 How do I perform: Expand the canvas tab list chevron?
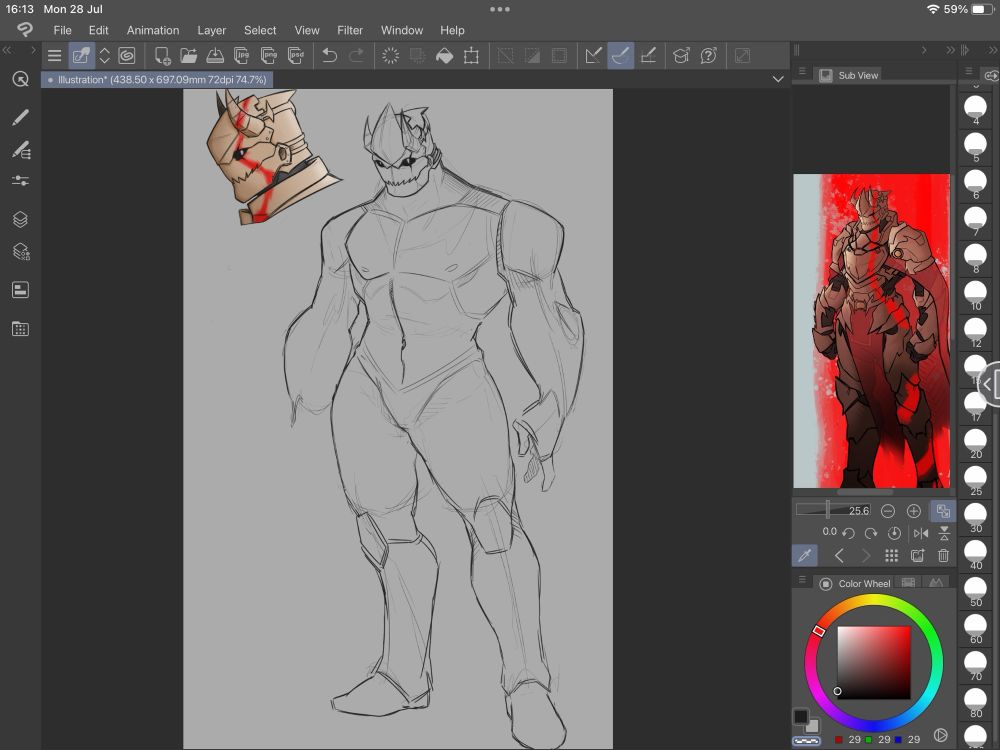tap(778, 79)
